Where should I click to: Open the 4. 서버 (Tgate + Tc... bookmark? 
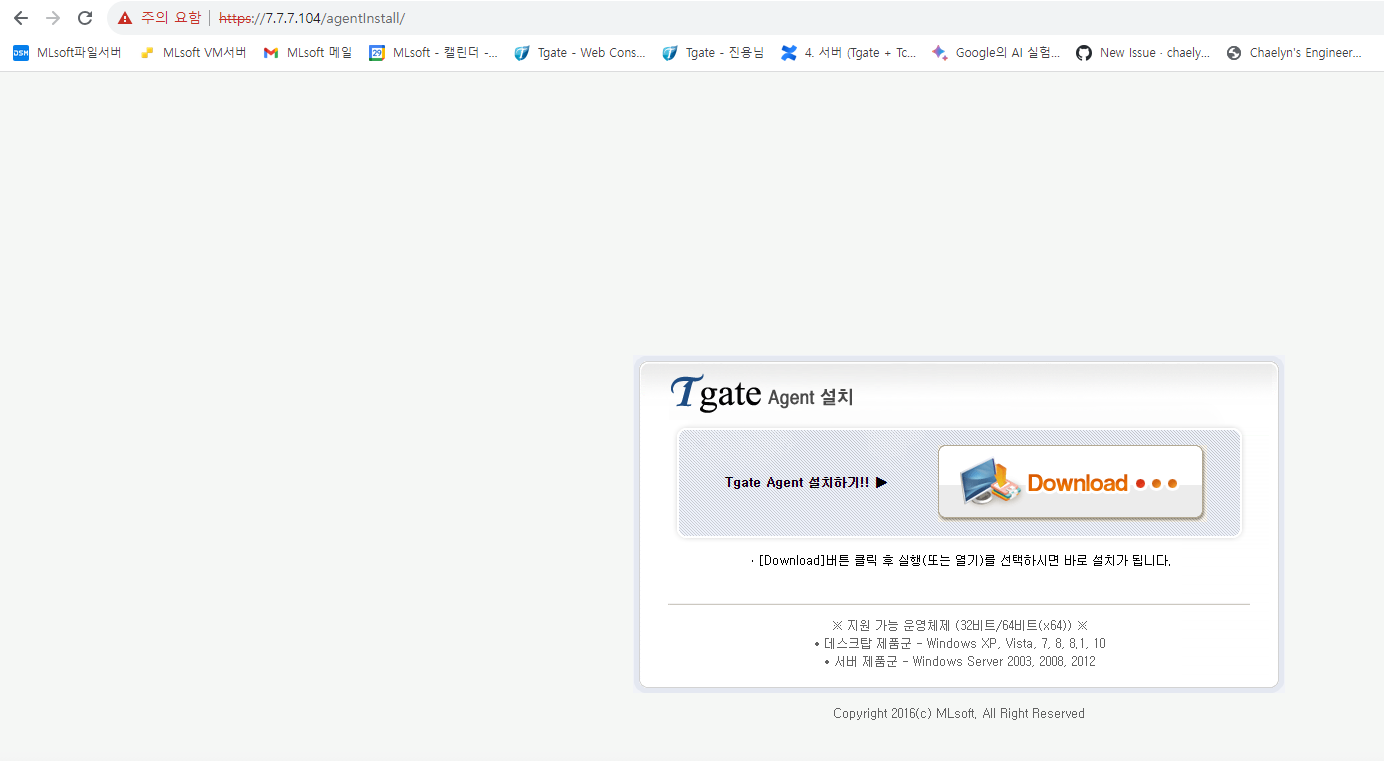click(849, 53)
